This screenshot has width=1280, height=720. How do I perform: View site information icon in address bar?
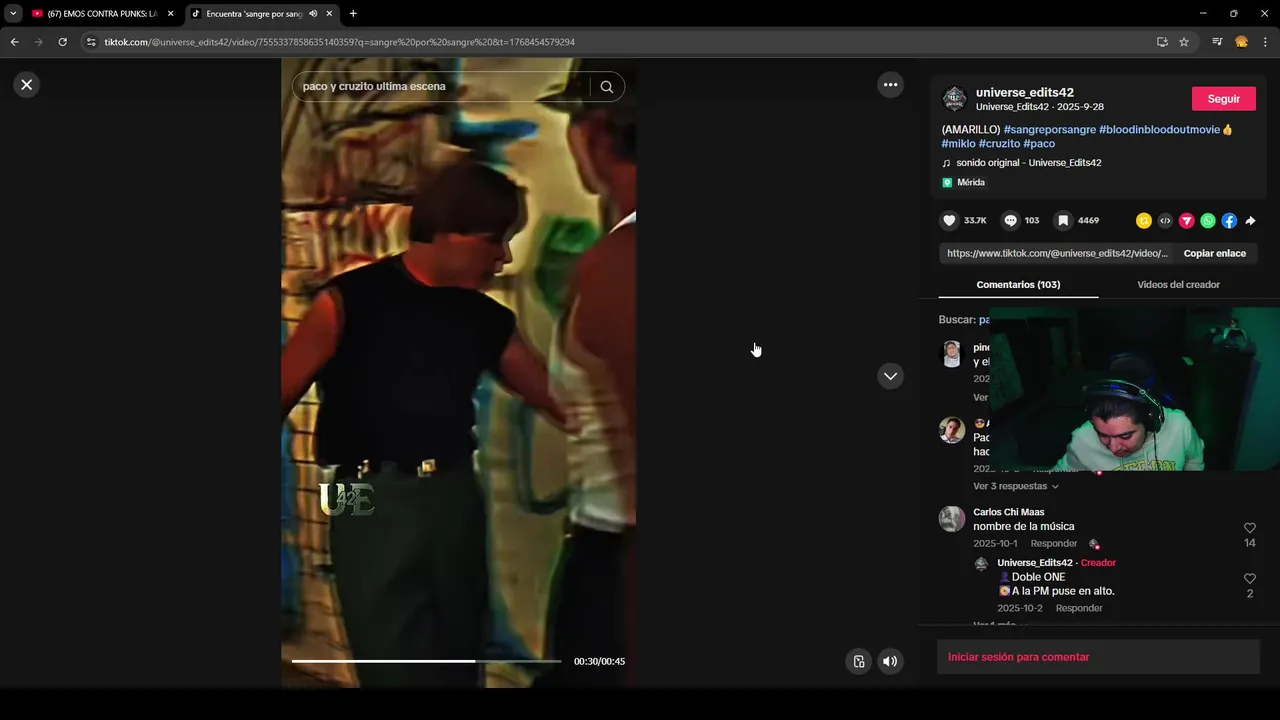point(91,42)
